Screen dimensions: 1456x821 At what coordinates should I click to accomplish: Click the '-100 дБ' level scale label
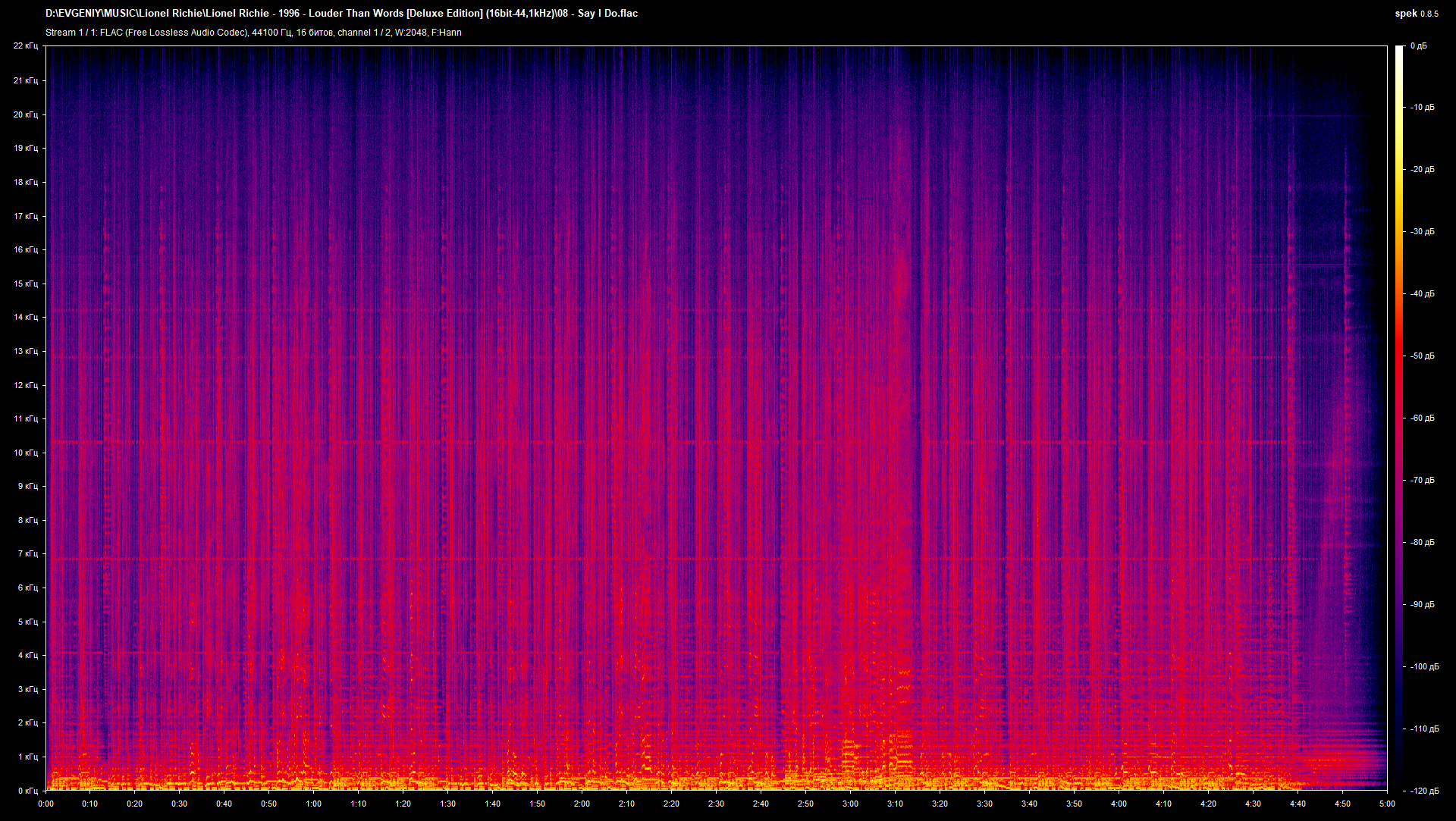coord(1425,667)
